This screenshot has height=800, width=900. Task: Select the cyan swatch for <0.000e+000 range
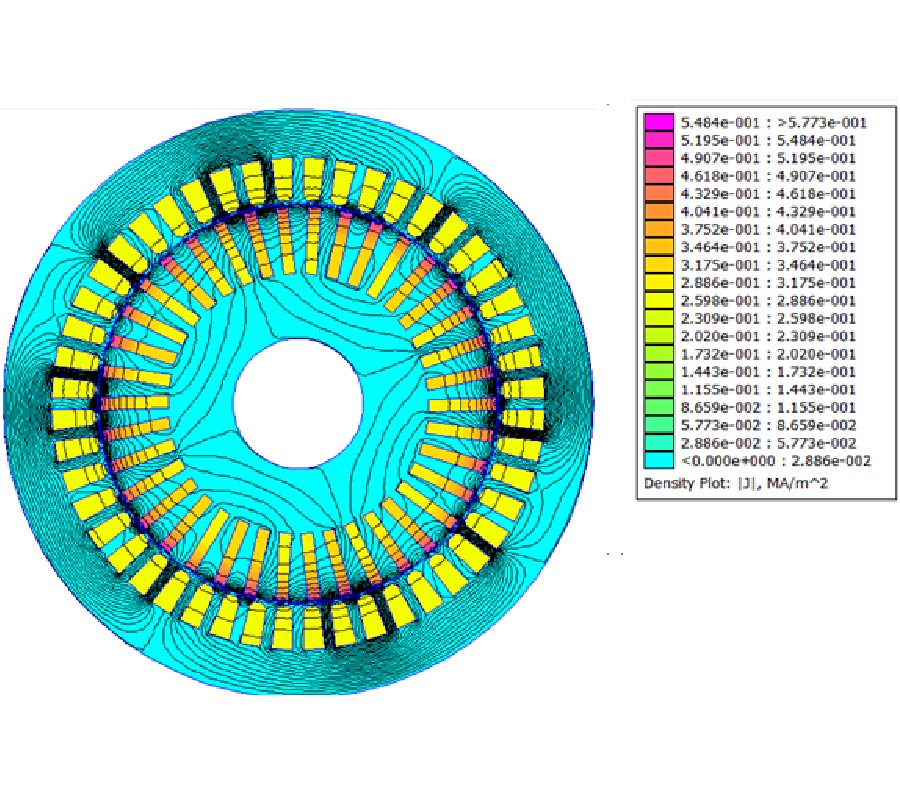pyautogui.click(x=658, y=461)
